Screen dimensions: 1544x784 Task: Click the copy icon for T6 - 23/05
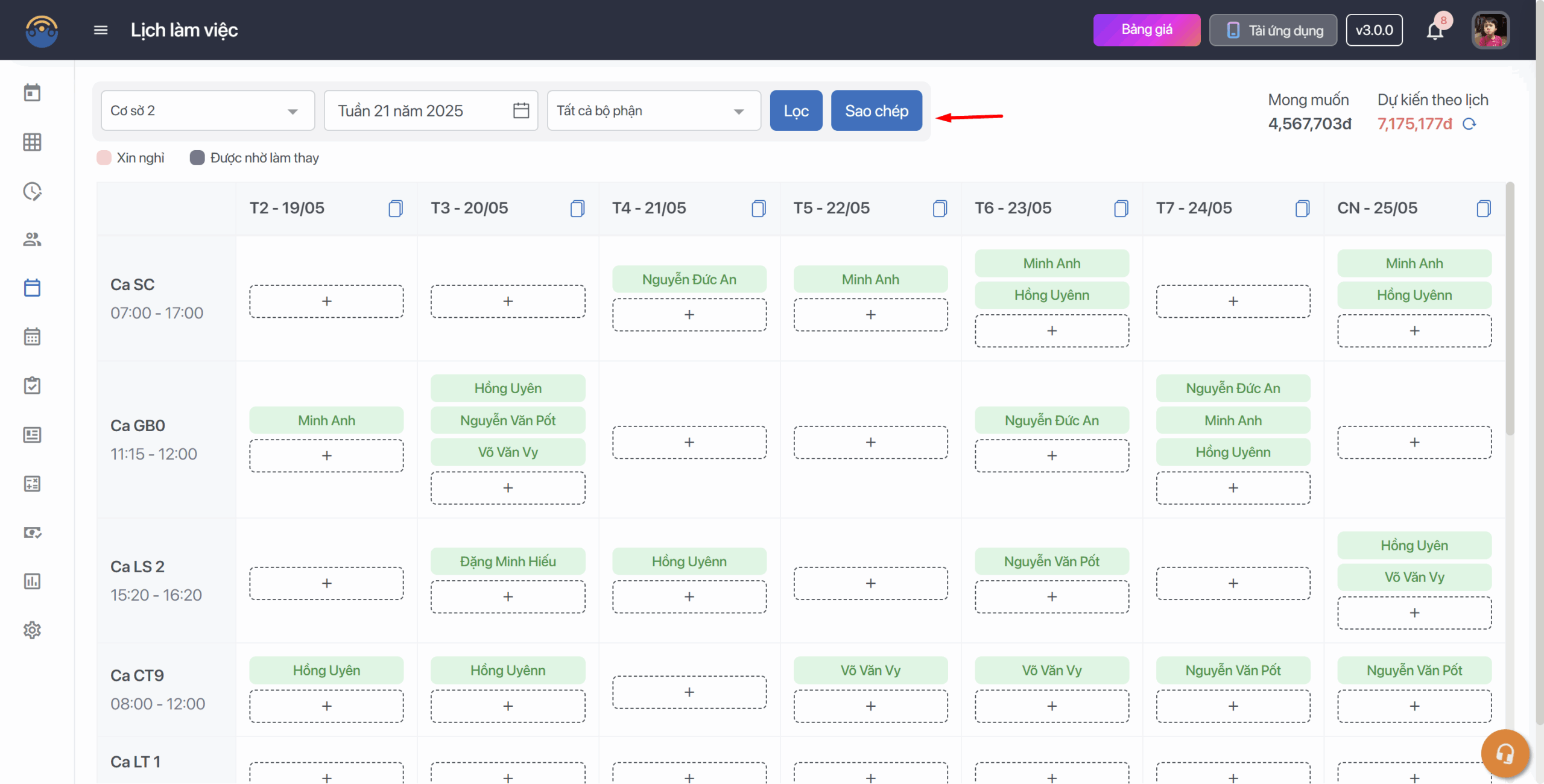(1121, 209)
